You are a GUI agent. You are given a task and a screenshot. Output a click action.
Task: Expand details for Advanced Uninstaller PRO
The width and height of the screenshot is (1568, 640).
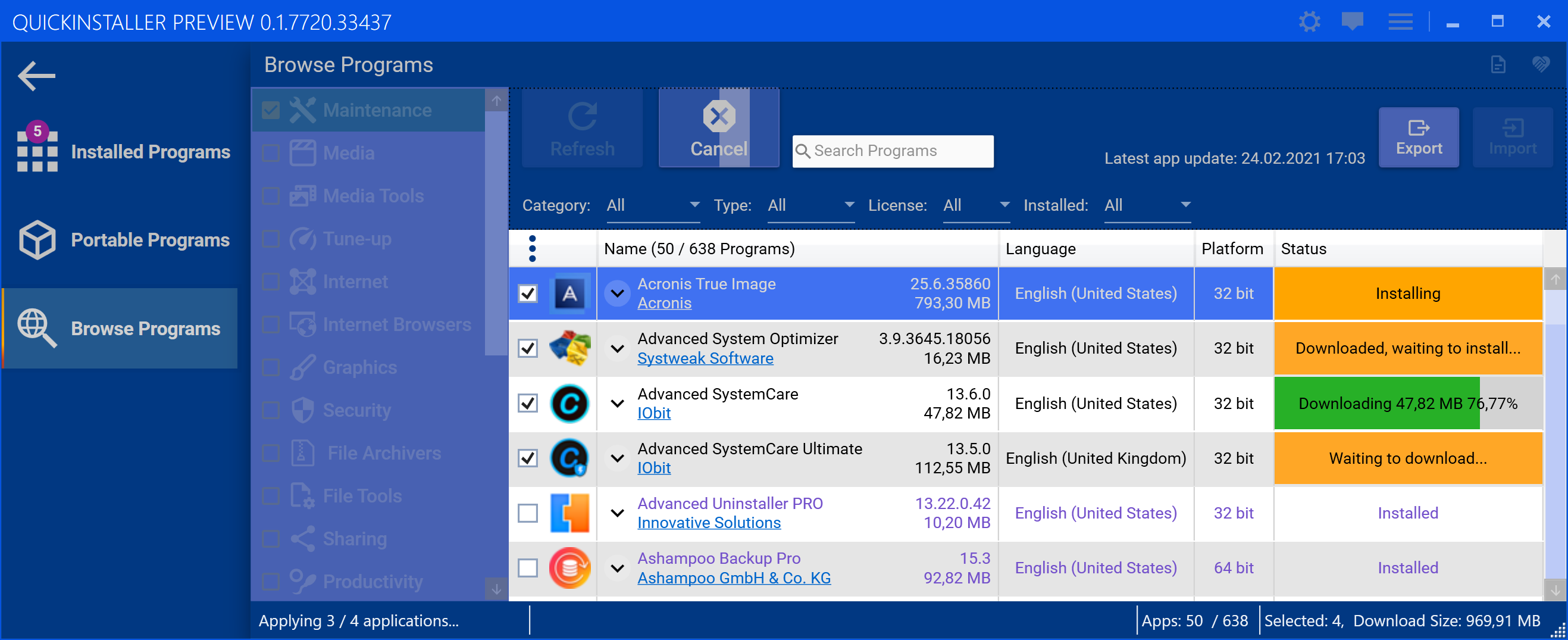point(617,513)
